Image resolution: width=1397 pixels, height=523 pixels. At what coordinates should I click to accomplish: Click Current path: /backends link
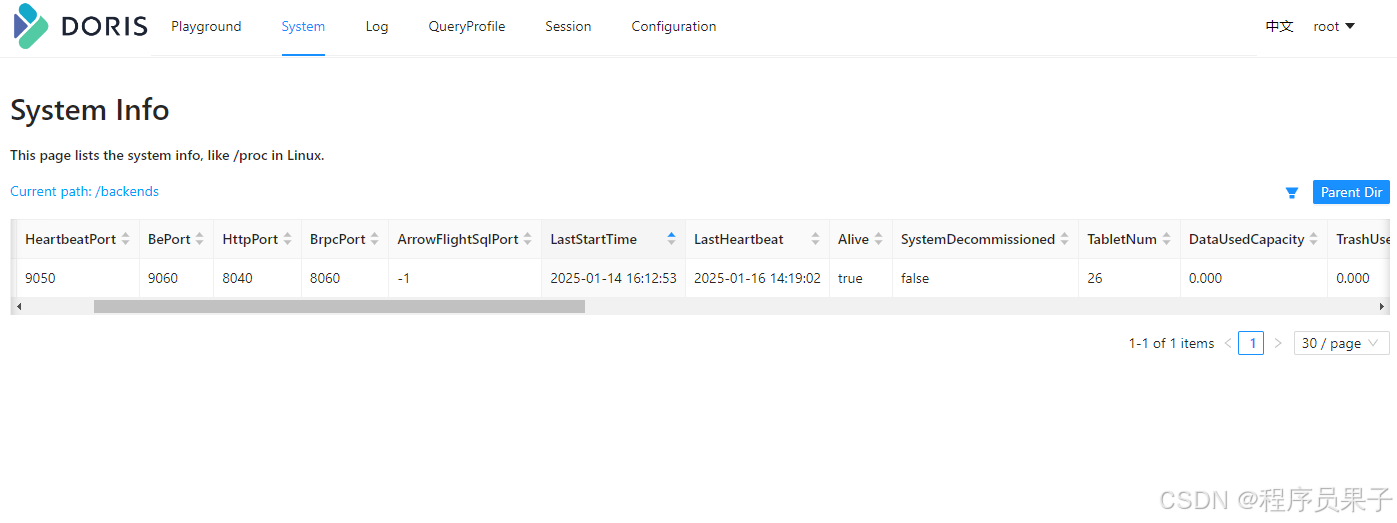[x=84, y=191]
